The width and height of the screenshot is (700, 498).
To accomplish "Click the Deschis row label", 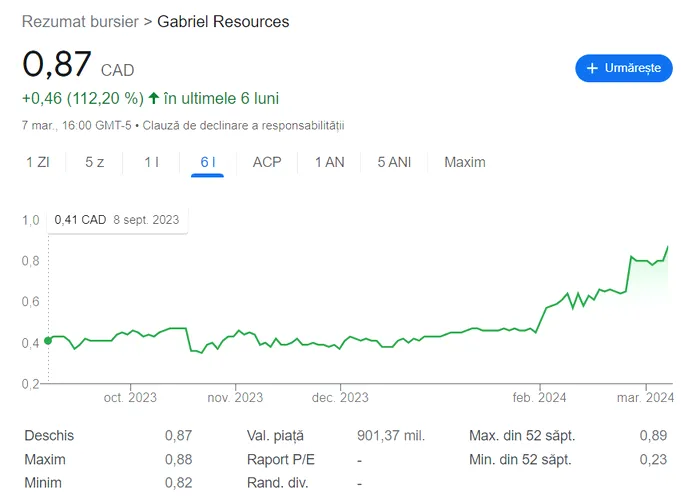I will [x=49, y=436].
